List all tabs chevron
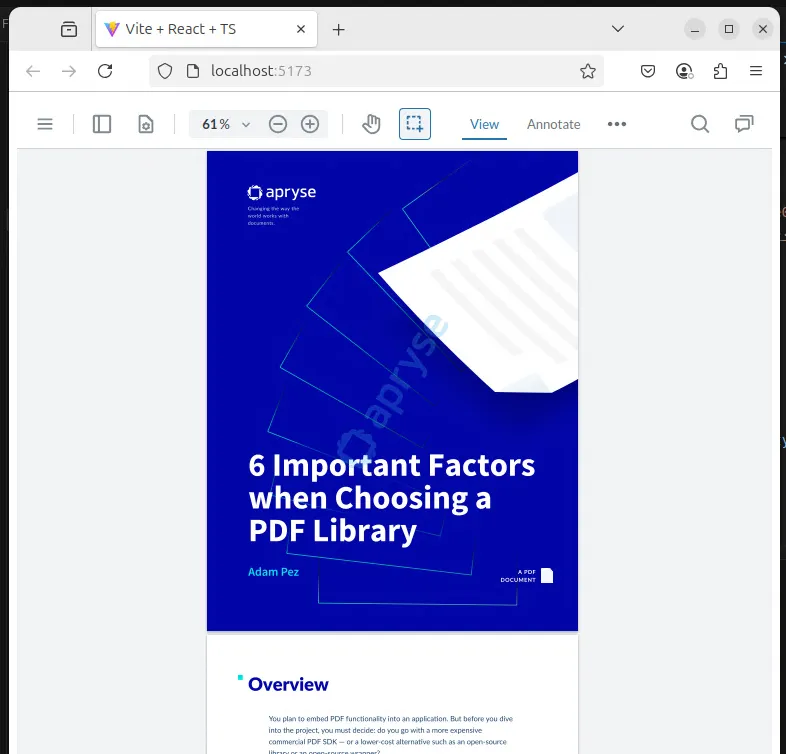 (618, 29)
